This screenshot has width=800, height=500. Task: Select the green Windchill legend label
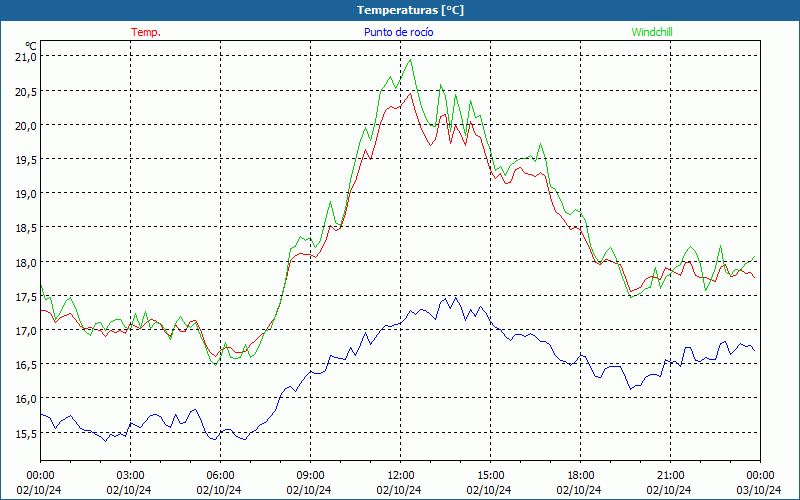point(652,32)
